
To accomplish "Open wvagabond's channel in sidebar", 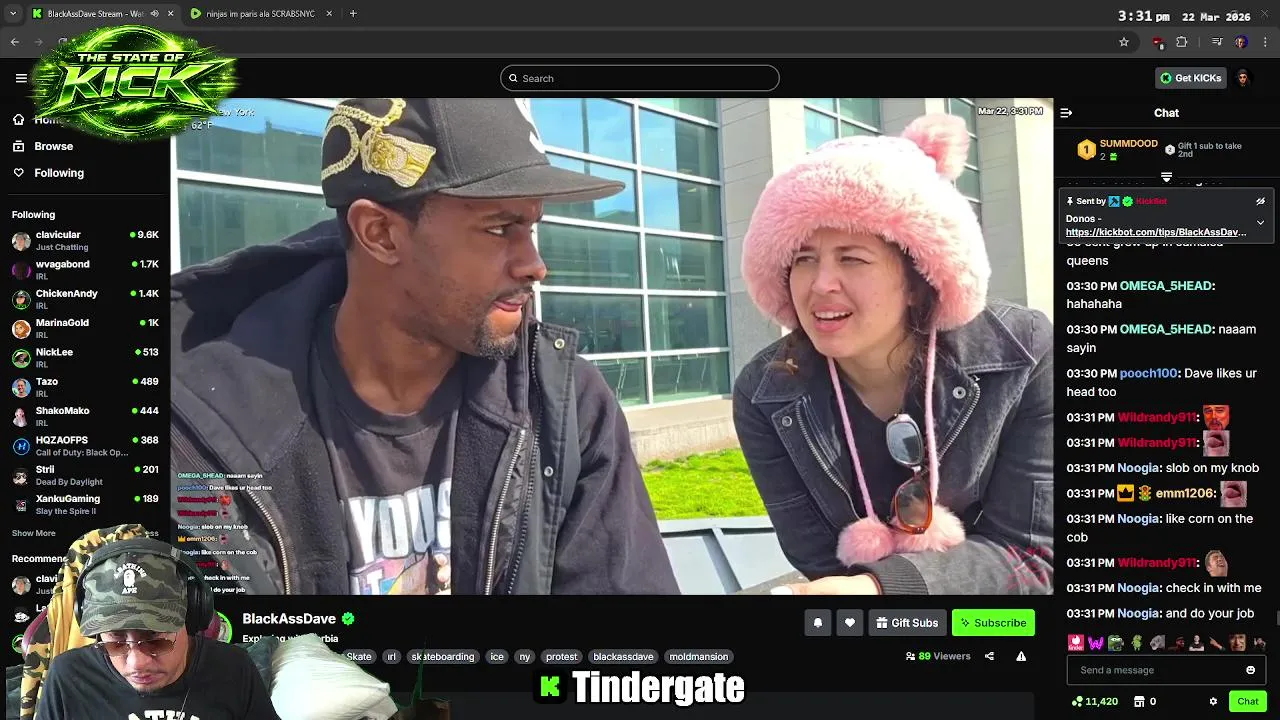I will 85,270.
